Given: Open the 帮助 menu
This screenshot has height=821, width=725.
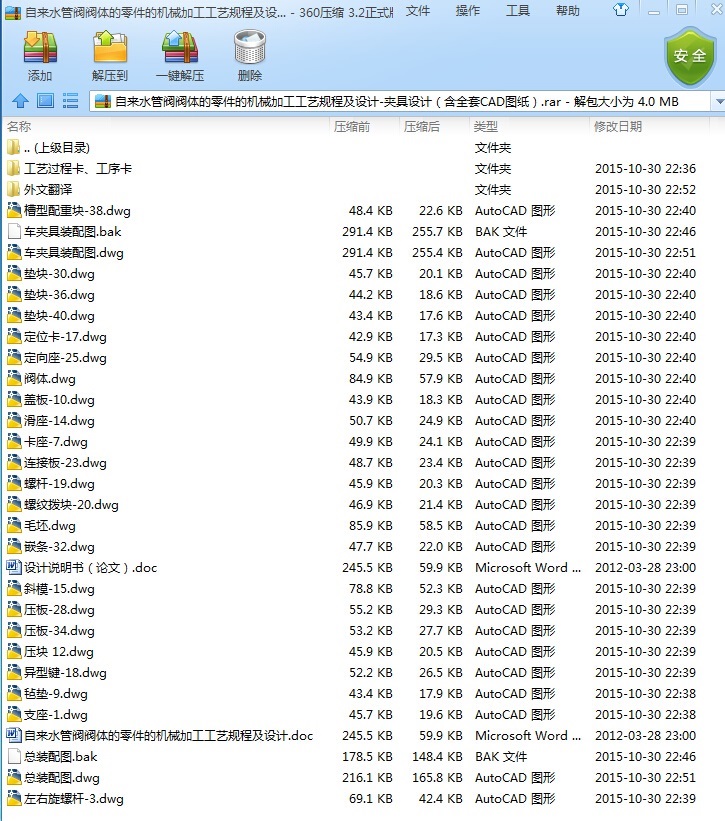Looking at the screenshot, I should [x=567, y=11].
